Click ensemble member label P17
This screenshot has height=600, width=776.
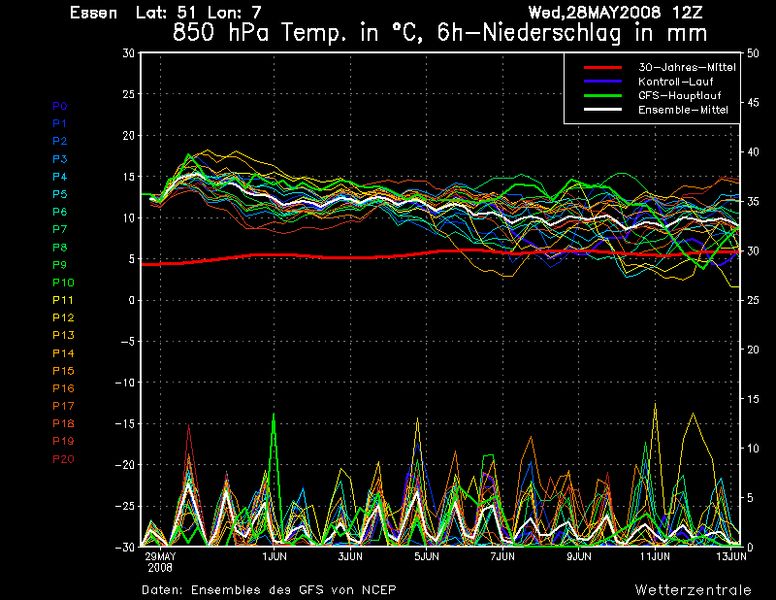coord(62,406)
